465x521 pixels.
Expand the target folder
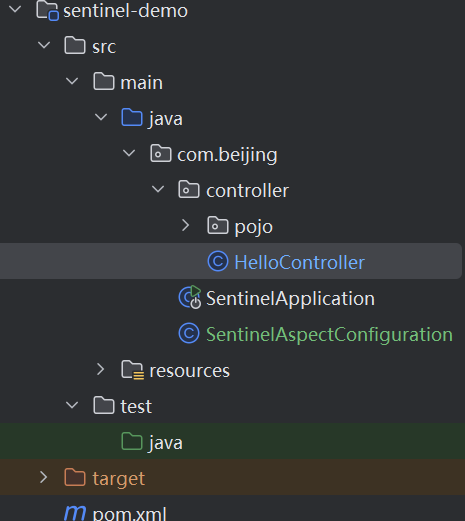point(43,477)
